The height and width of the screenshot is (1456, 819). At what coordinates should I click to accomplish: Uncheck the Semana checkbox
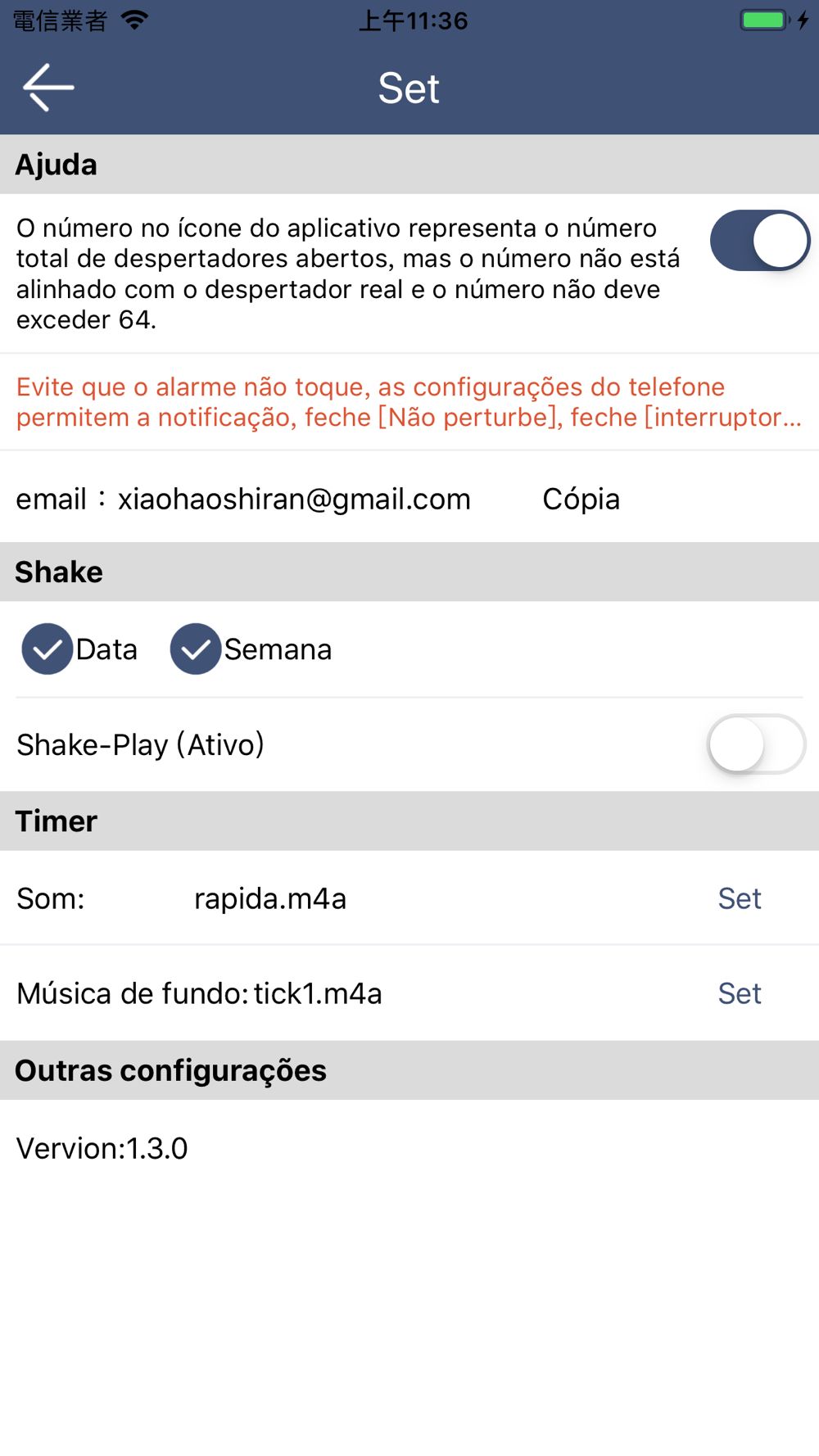[195, 649]
